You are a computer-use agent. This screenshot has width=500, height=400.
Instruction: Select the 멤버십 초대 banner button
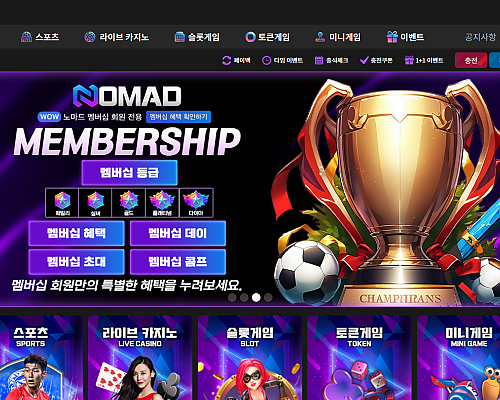point(76,261)
